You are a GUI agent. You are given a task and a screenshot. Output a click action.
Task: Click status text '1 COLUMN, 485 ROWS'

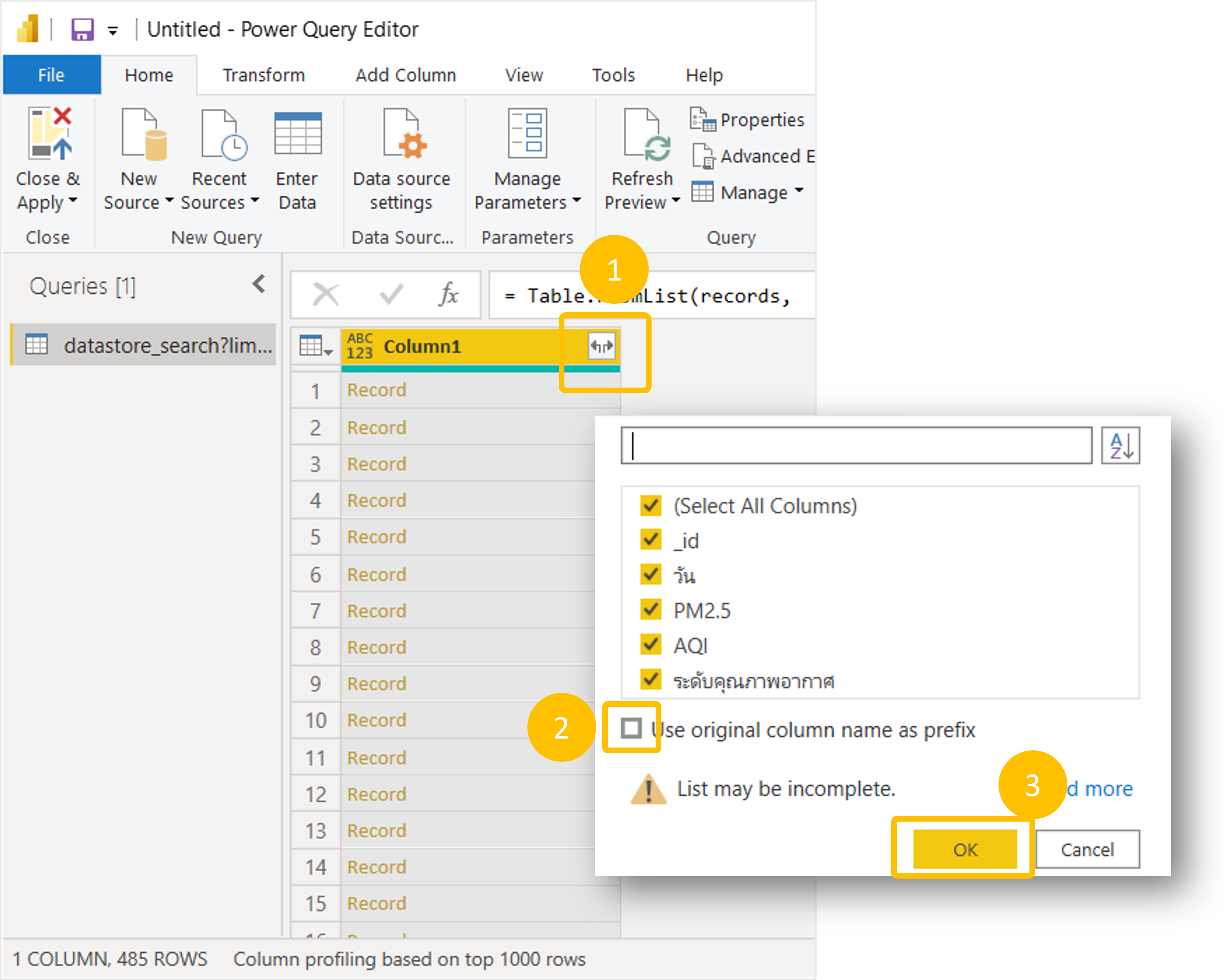point(110,959)
